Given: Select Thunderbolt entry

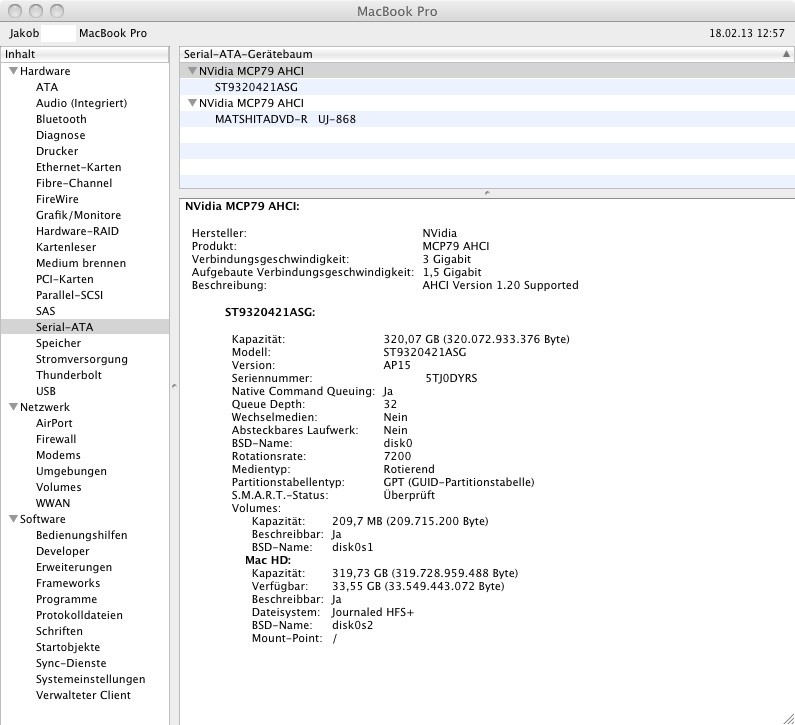Looking at the screenshot, I should (68, 375).
